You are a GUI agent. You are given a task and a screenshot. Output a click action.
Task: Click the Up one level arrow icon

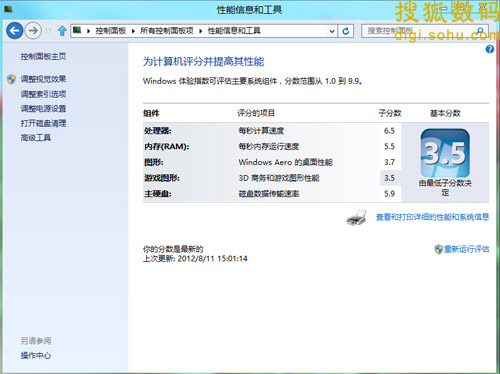(x=62, y=31)
